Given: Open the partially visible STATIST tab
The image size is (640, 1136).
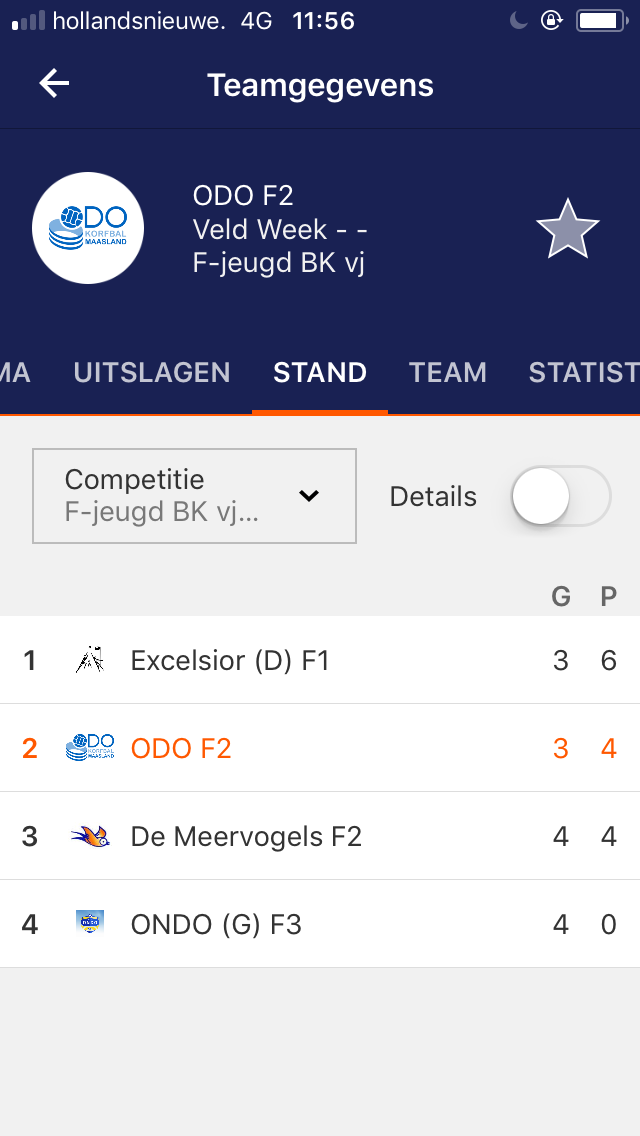Looking at the screenshot, I should (583, 372).
